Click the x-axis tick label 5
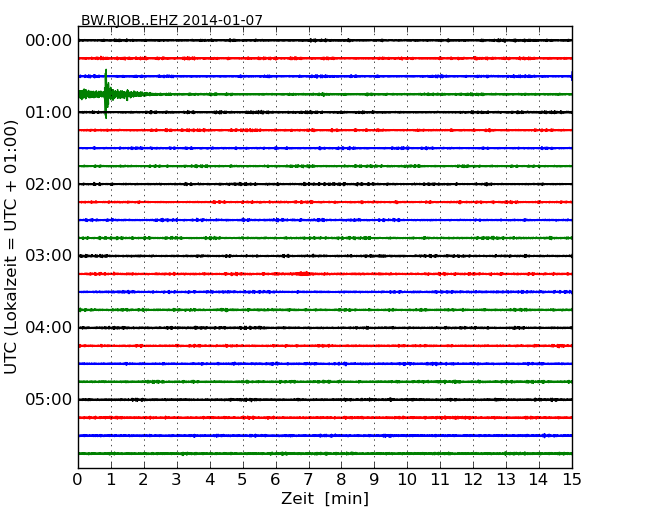This screenshot has width=650, height=520. coord(243,480)
